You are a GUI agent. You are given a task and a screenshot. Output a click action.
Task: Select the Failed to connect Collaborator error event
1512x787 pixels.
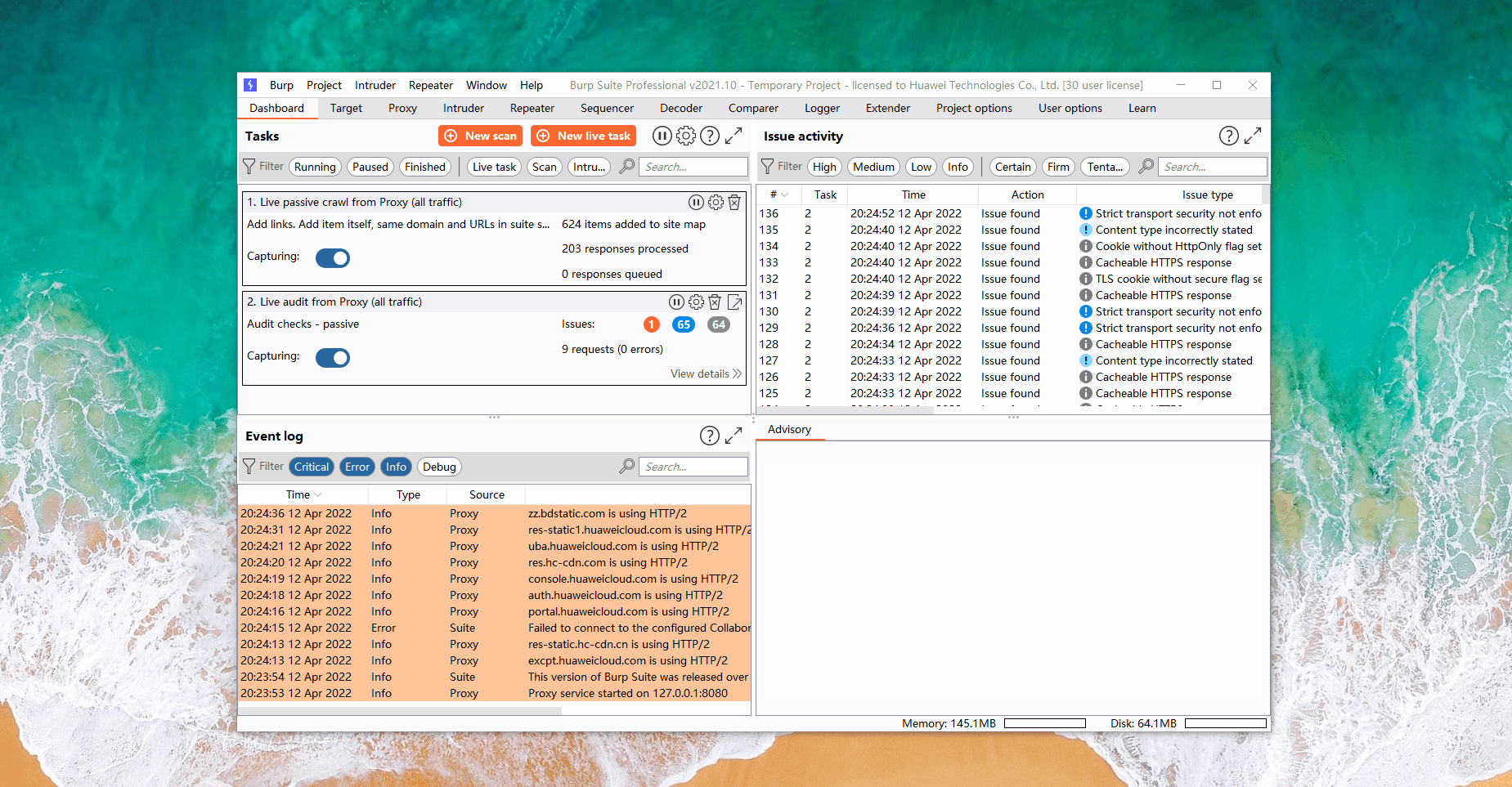pos(495,628)
